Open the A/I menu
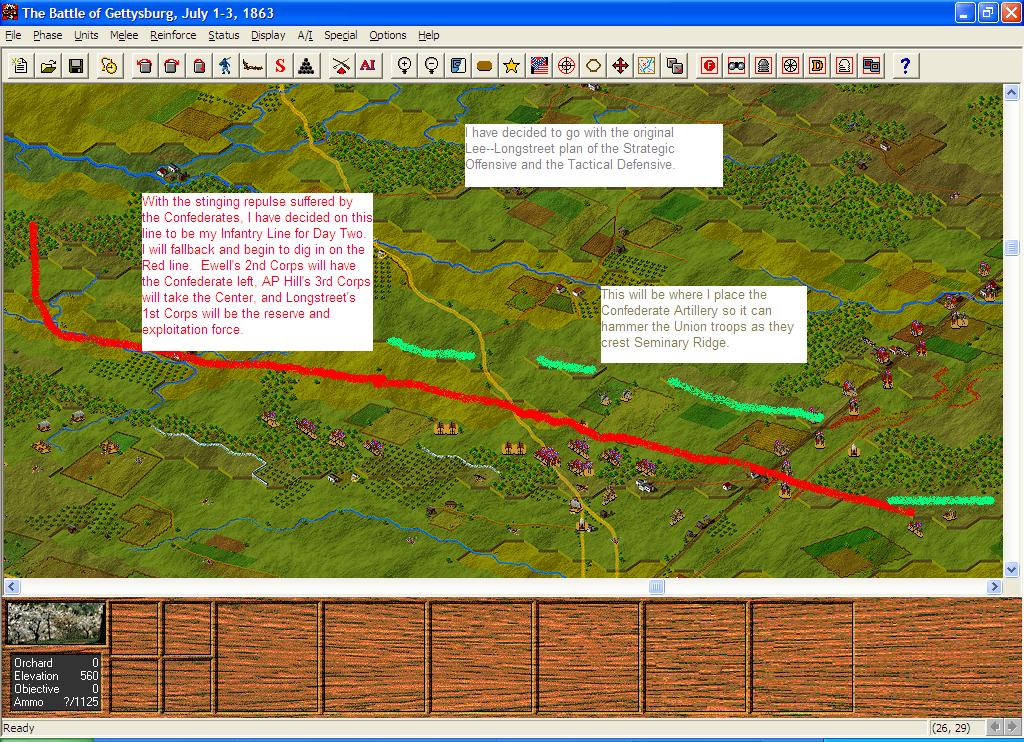 click(305, 35)
